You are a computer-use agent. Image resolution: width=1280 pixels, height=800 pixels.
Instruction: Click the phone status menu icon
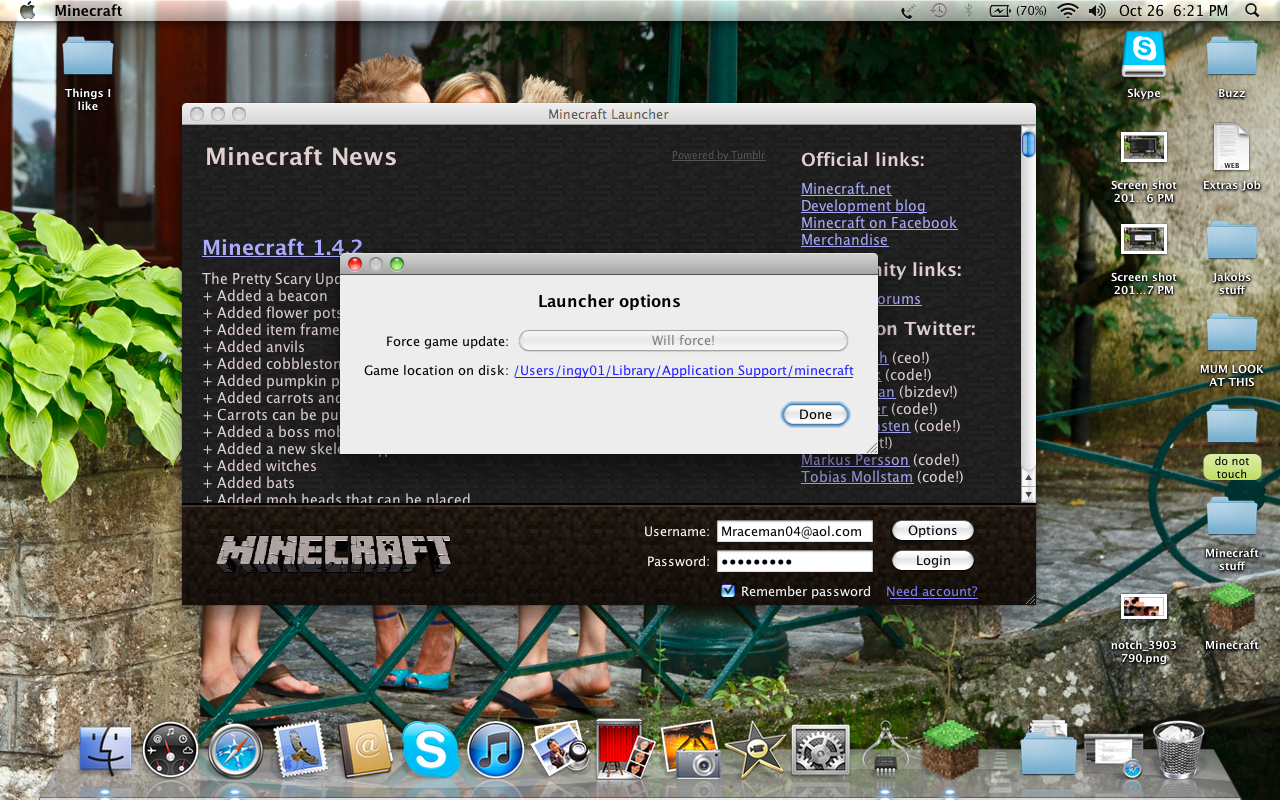(x=908, y=11)
